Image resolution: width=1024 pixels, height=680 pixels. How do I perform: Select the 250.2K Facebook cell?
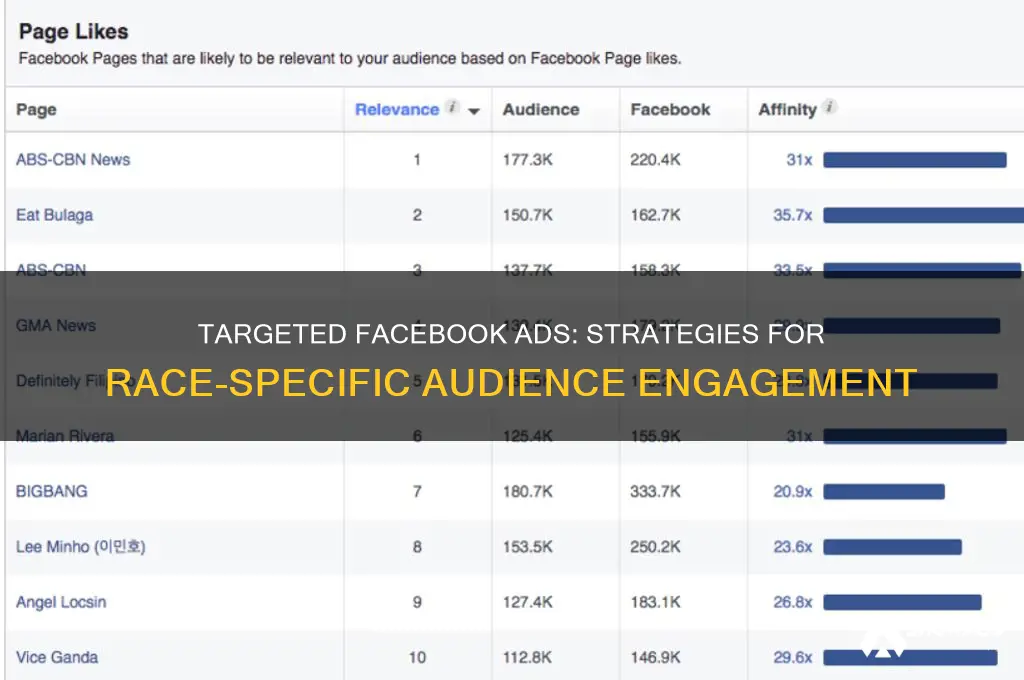pos(656,547)
